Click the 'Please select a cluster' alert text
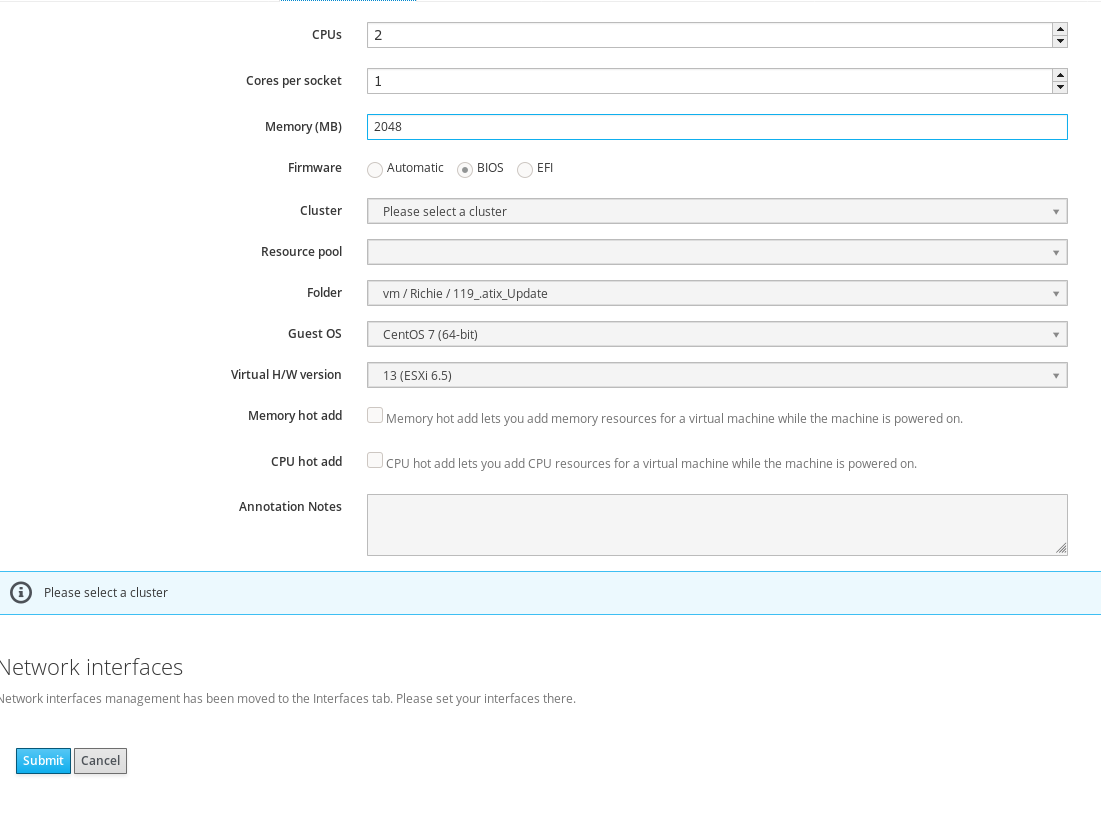Image resolution: width=1101 pixels, height=817 pixels. point(106,592)
